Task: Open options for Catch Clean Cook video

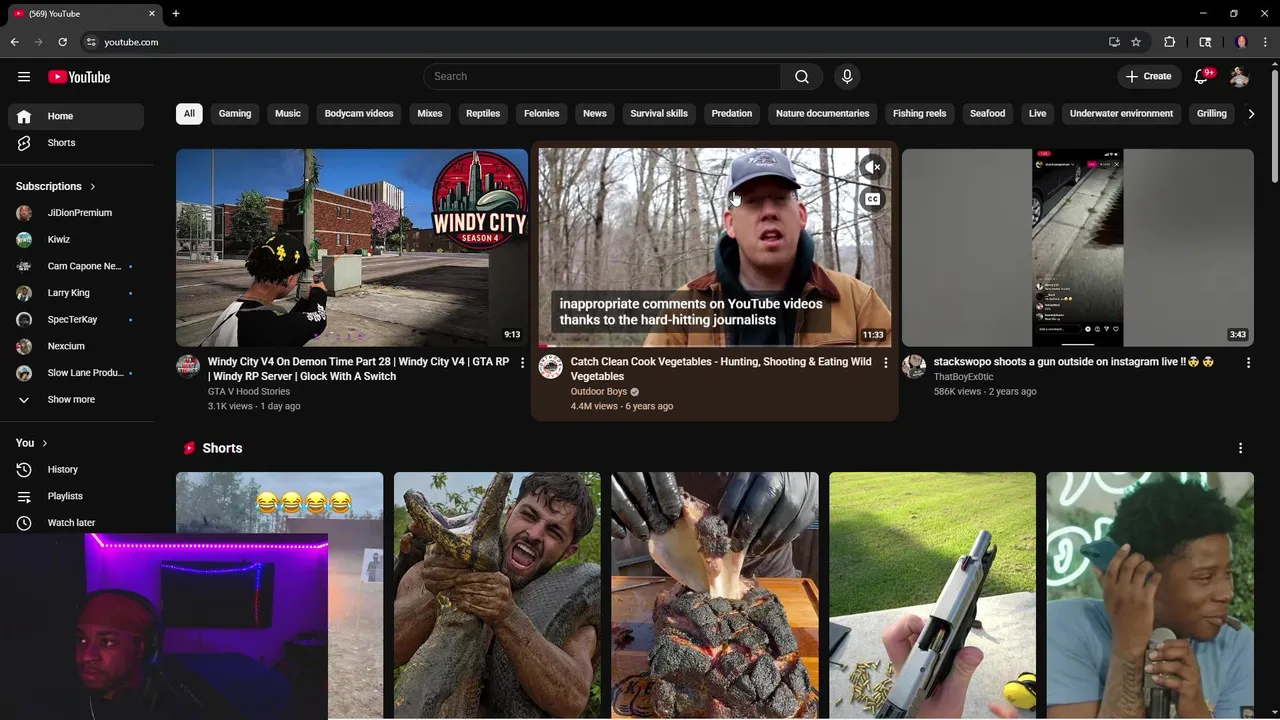Action: 885,363
